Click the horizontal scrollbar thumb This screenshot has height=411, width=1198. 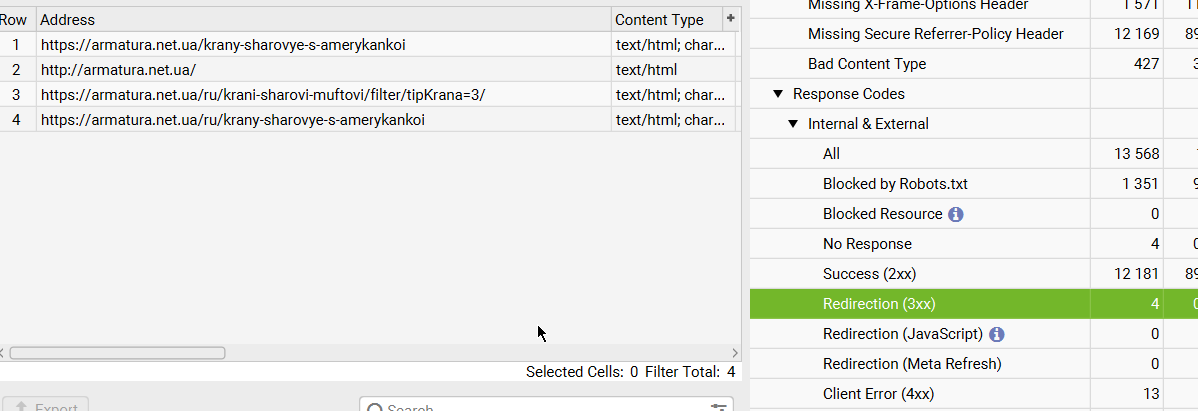[x=117, y=353]
